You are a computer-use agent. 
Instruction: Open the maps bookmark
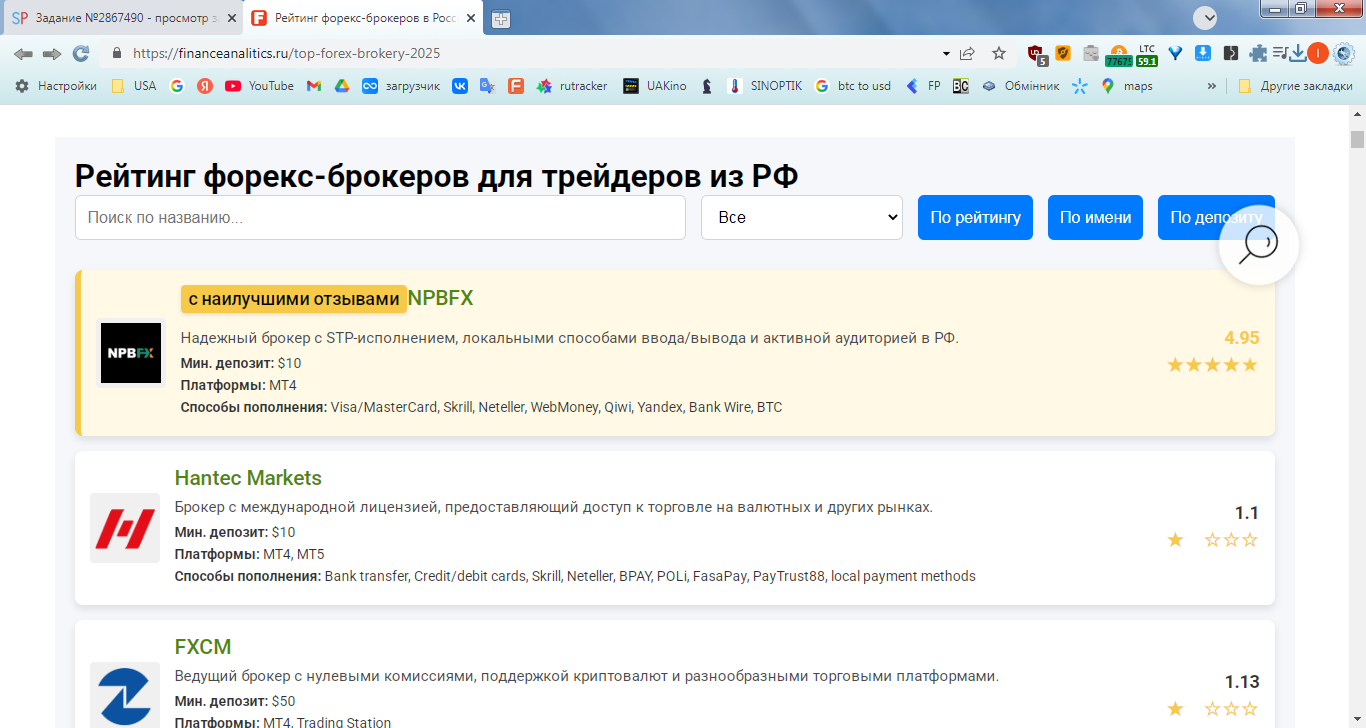click(x=1127, y=86)
